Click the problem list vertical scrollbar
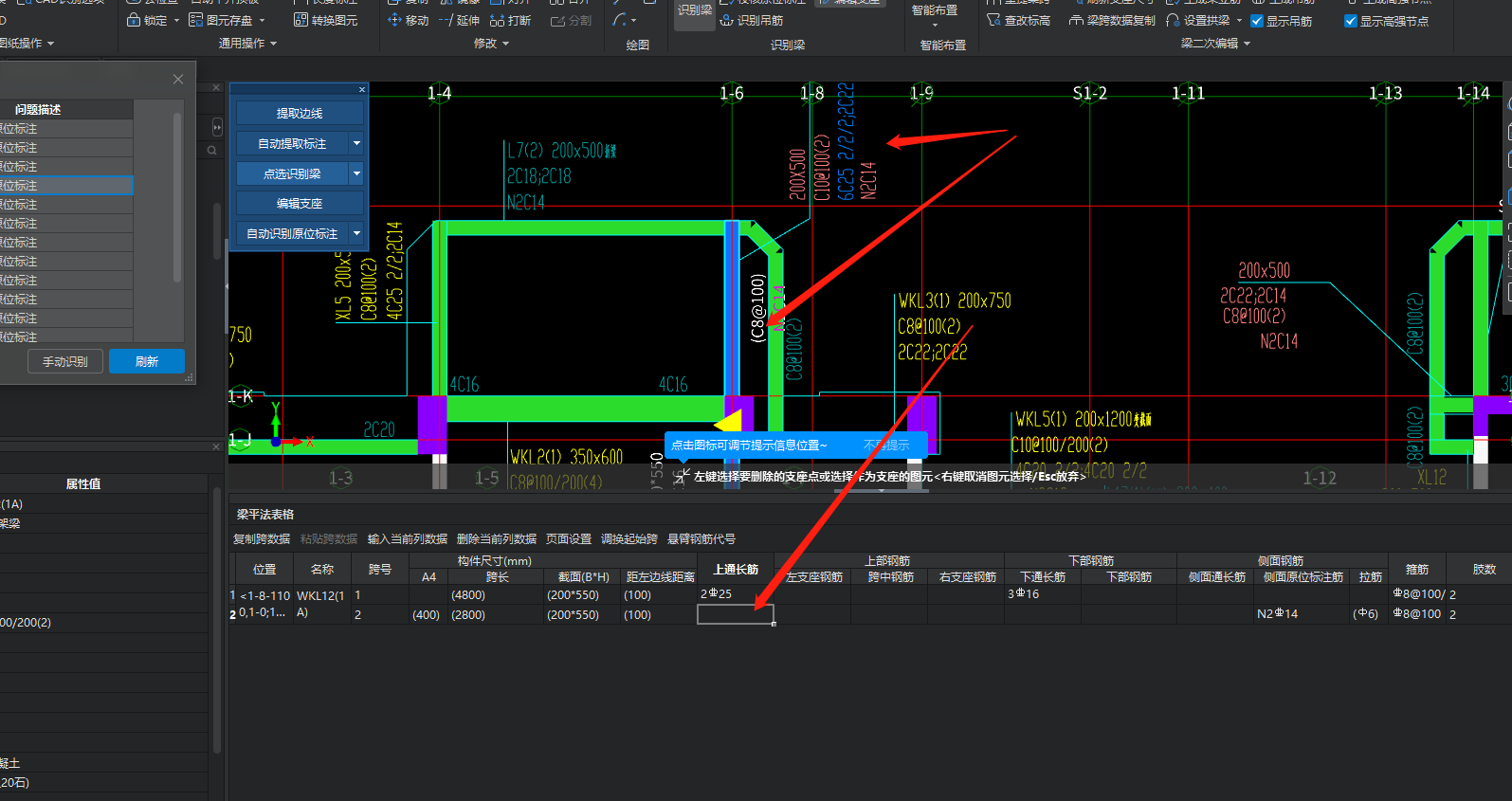 point(177,199)
